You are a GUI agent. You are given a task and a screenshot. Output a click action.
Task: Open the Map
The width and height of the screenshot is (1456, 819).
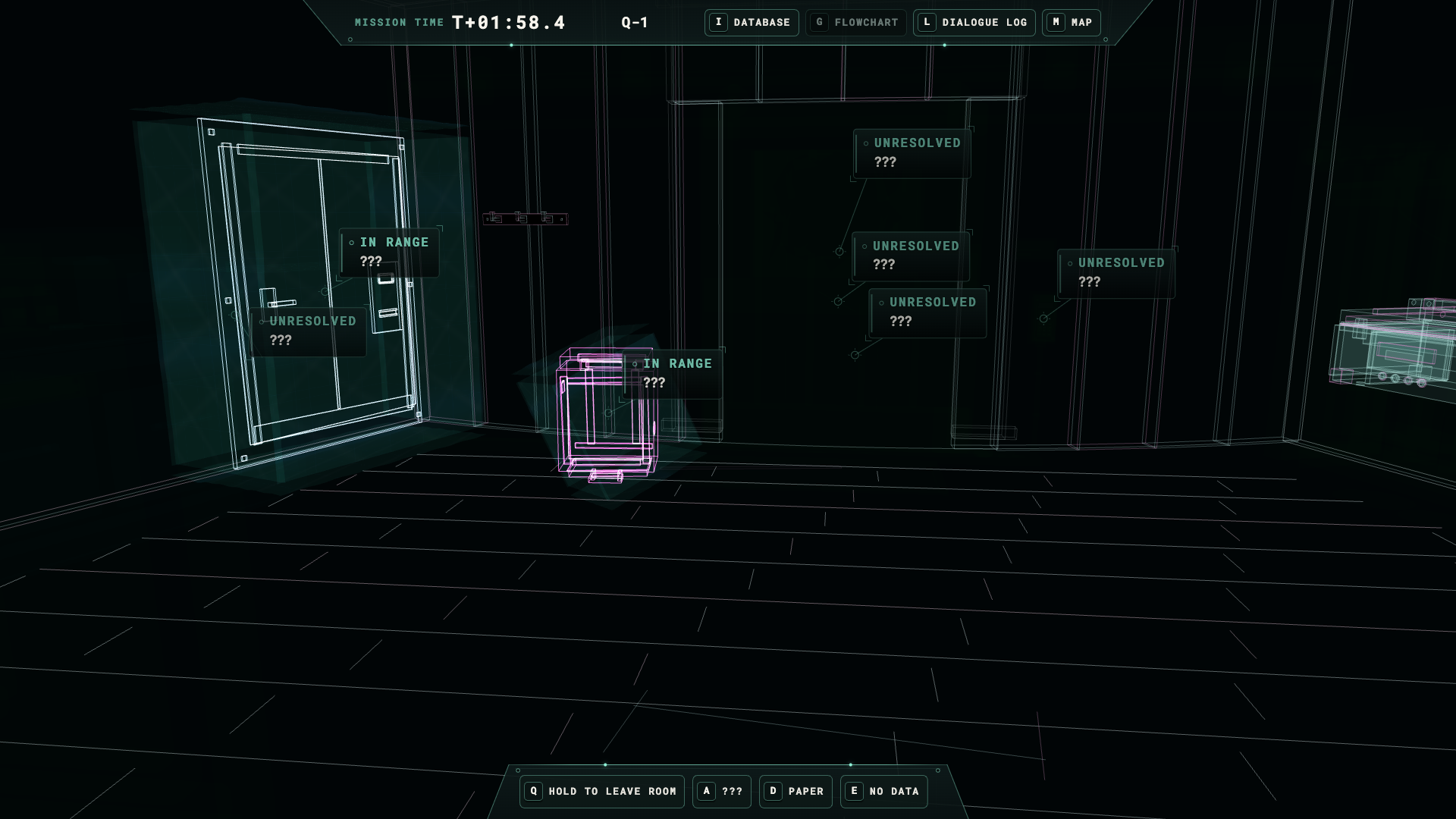tap(1071, 23)
